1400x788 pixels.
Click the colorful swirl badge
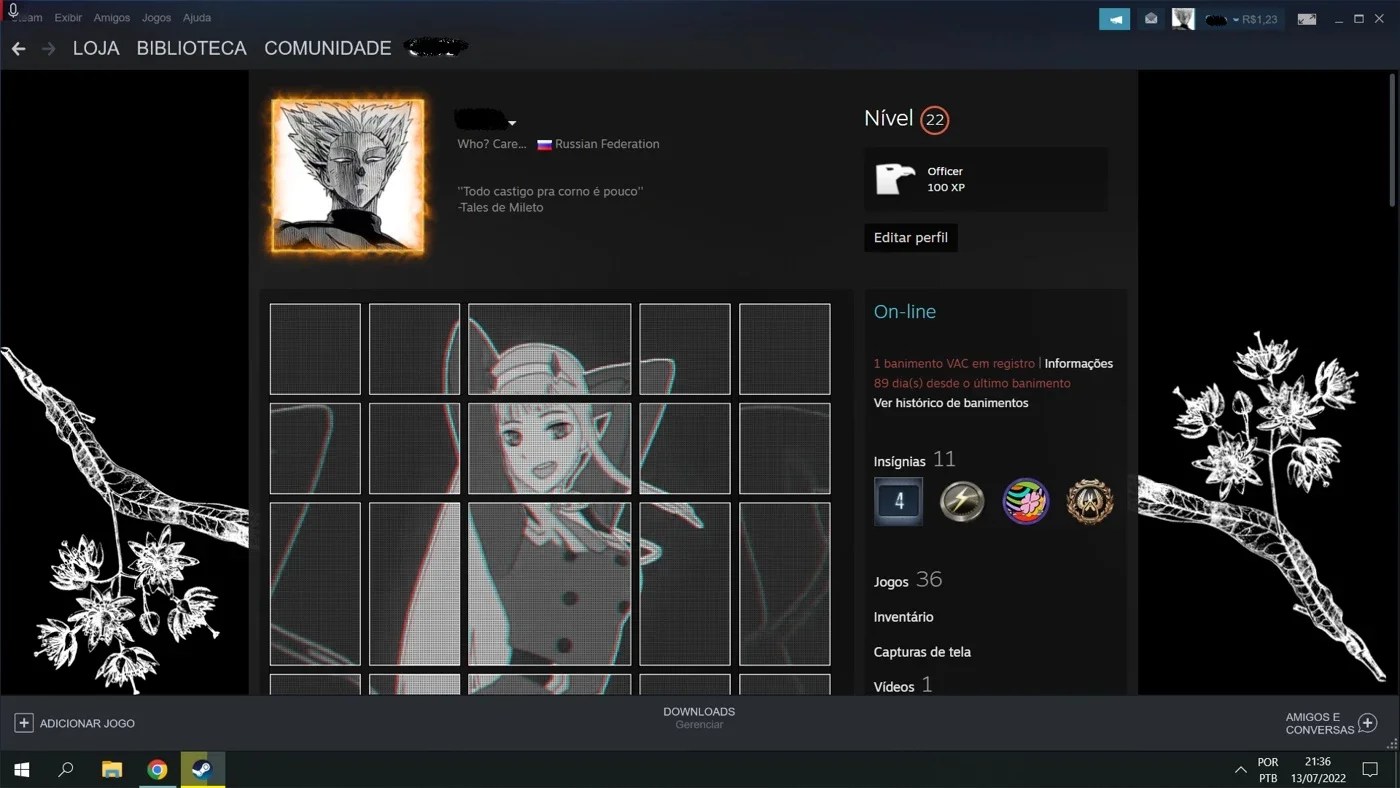point(1026,502)
